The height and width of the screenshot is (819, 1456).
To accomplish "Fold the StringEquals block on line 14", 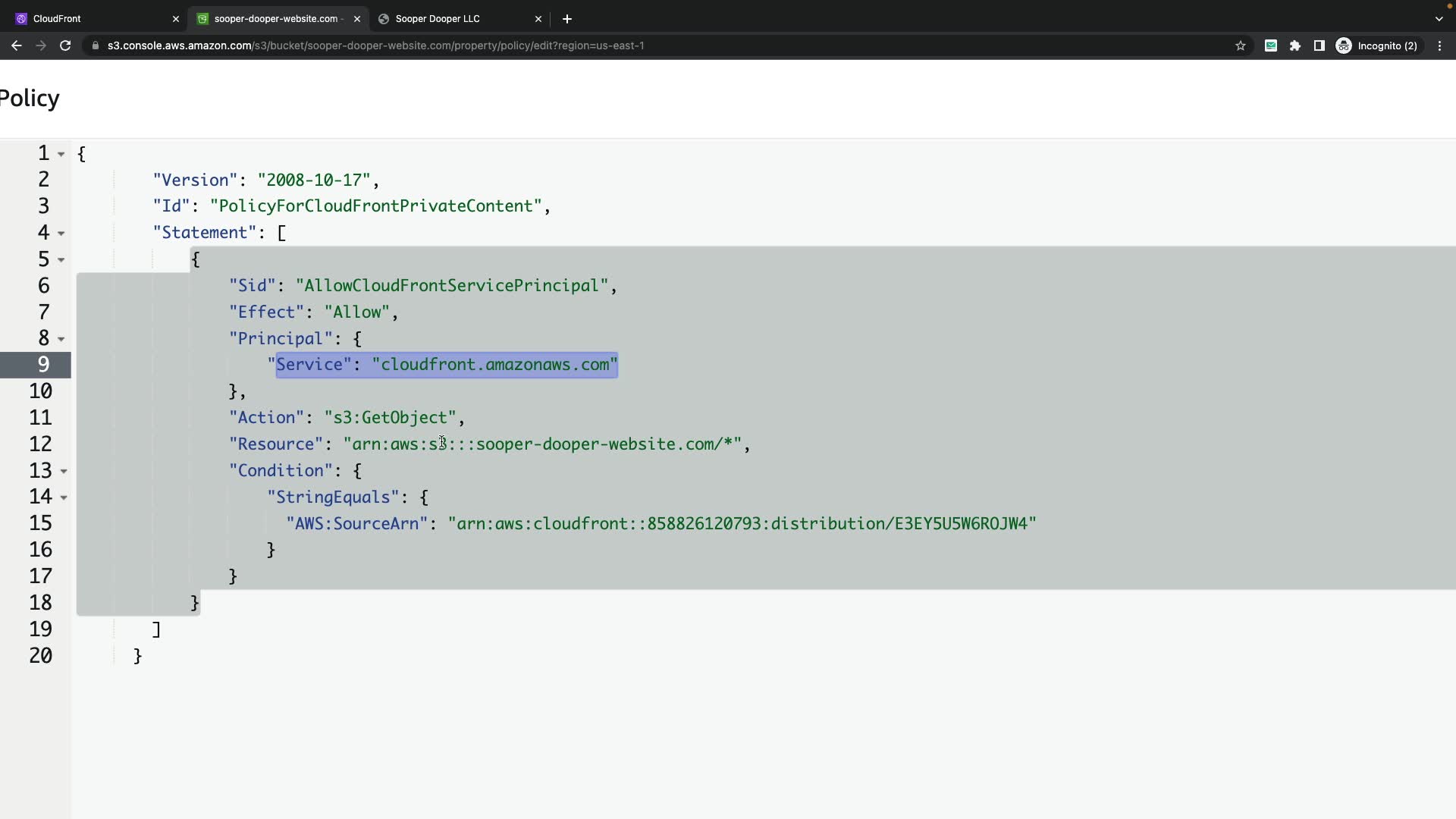I will pos(64,497).
